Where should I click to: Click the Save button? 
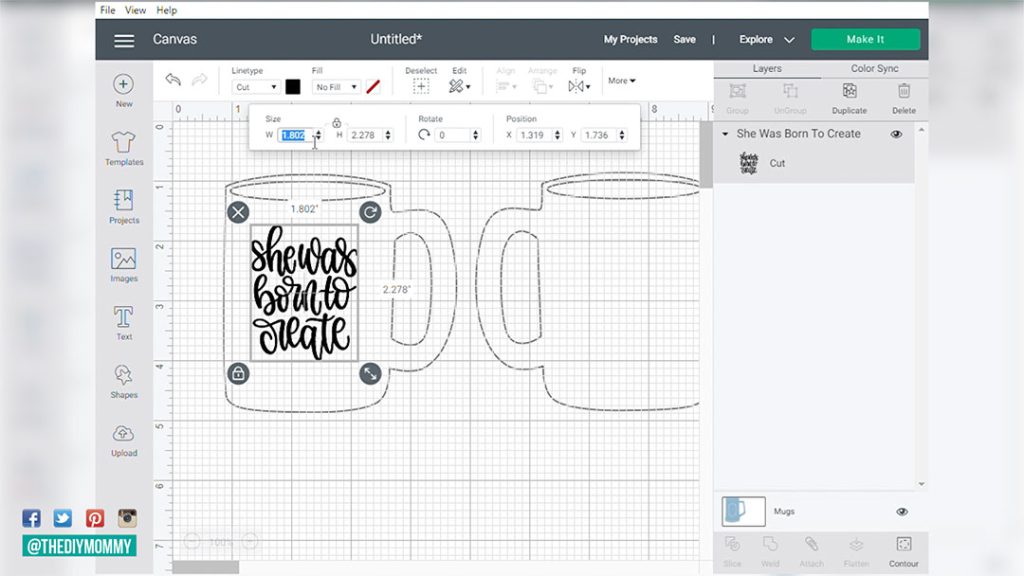coord(684,40)
